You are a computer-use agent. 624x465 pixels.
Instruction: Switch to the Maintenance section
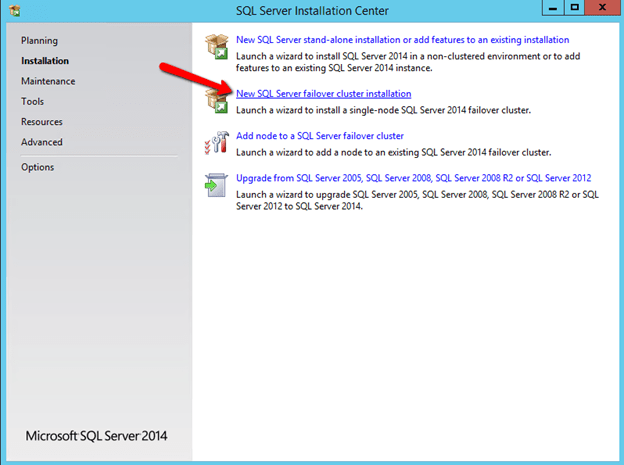(48, 81)
